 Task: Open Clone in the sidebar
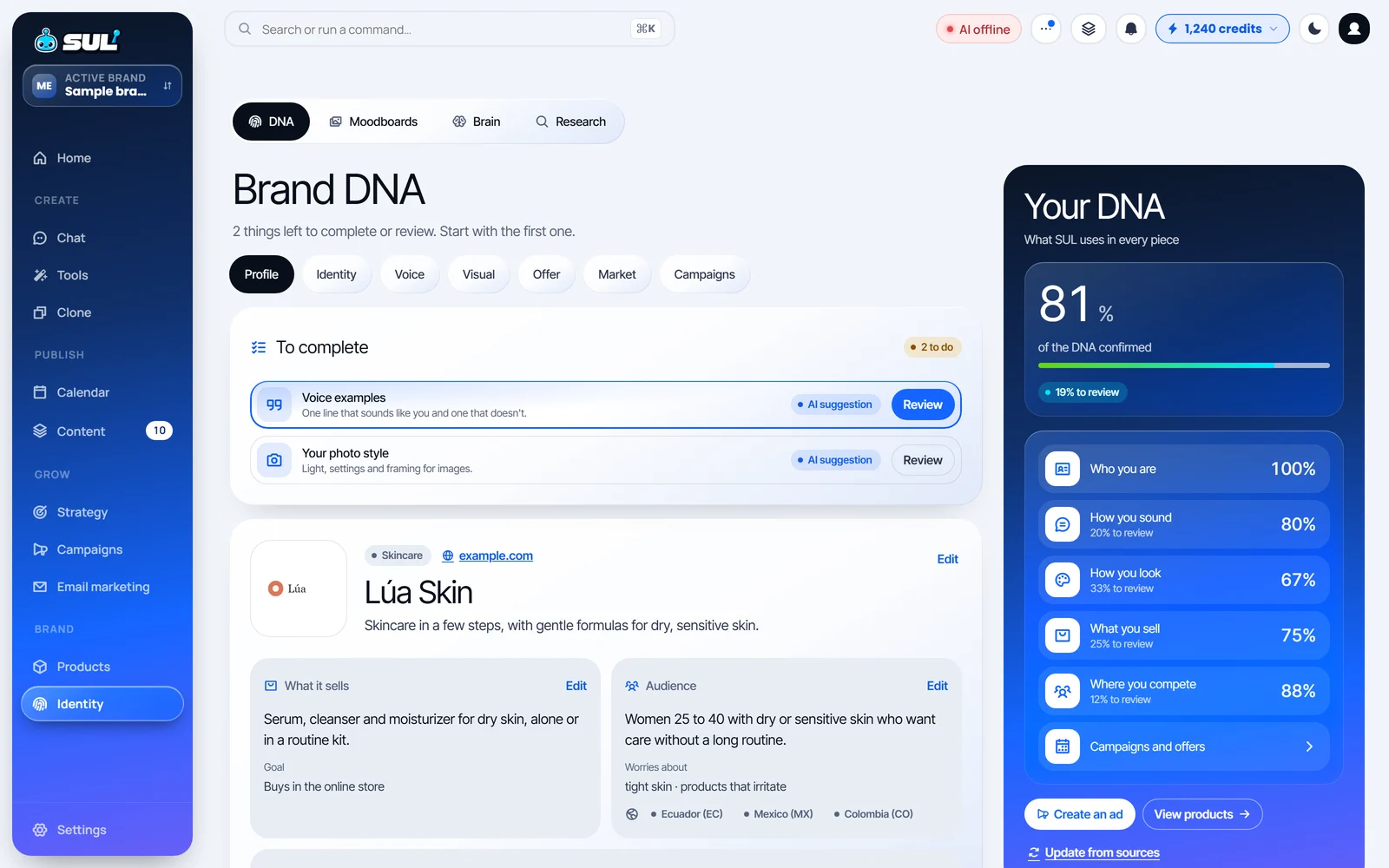tap(102, 312)
